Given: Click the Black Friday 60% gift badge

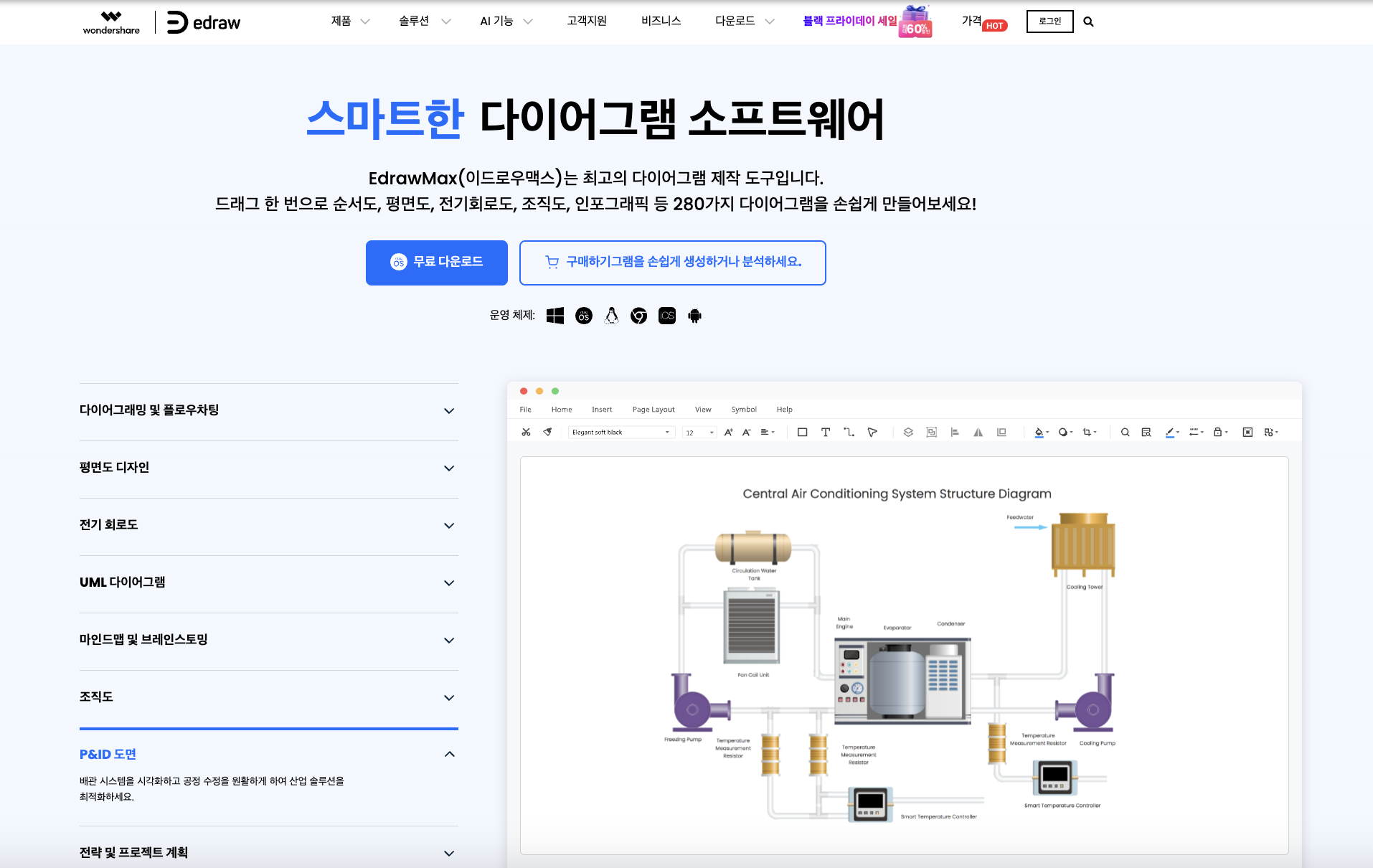Looking at the screenshot, I should coord(916,22).
